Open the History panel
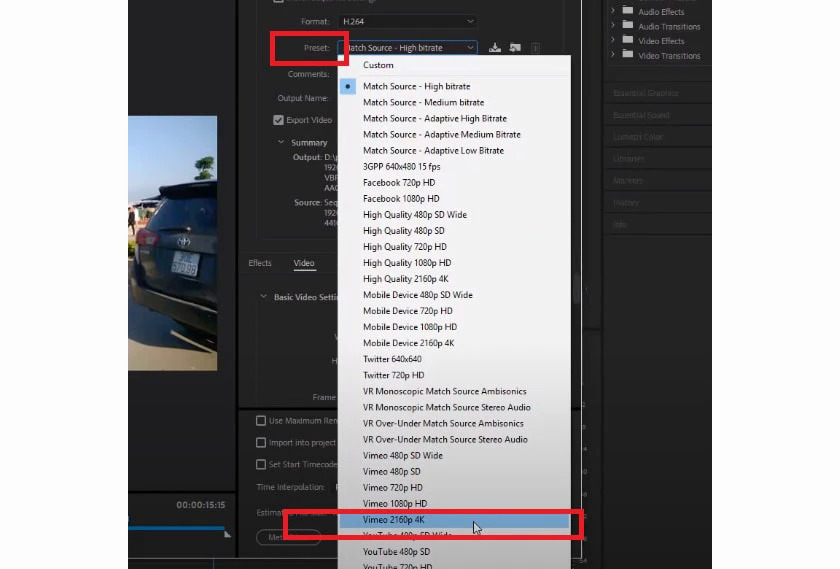 click(626, 203)
